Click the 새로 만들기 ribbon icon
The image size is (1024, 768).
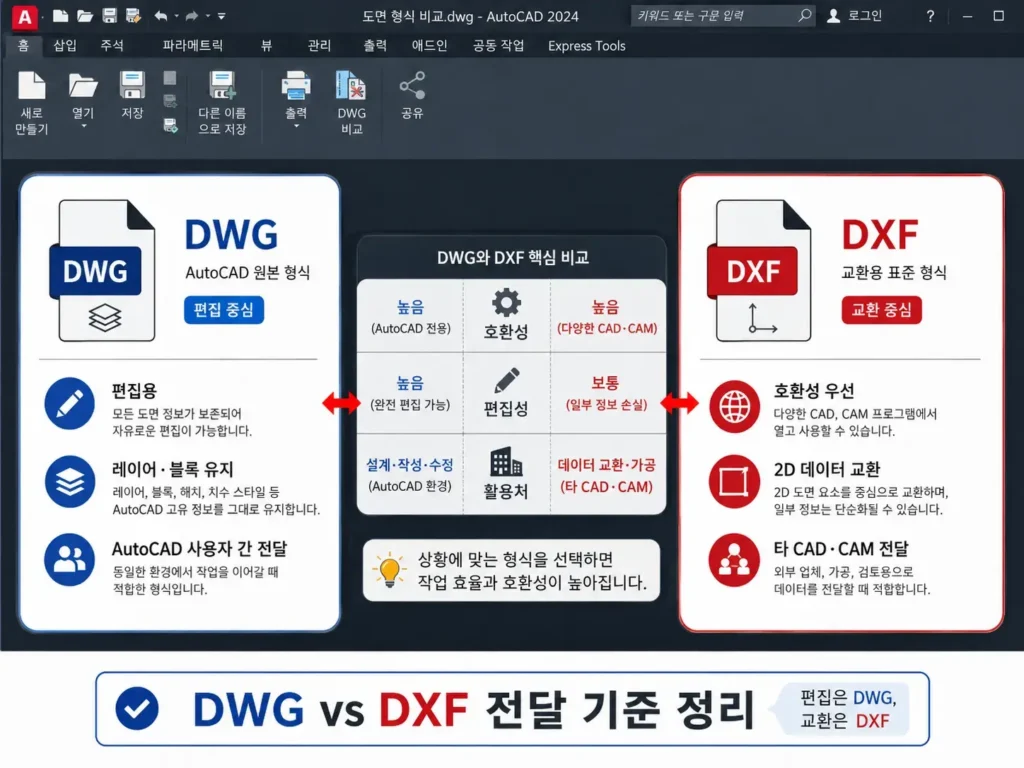(x=31, y=86)
